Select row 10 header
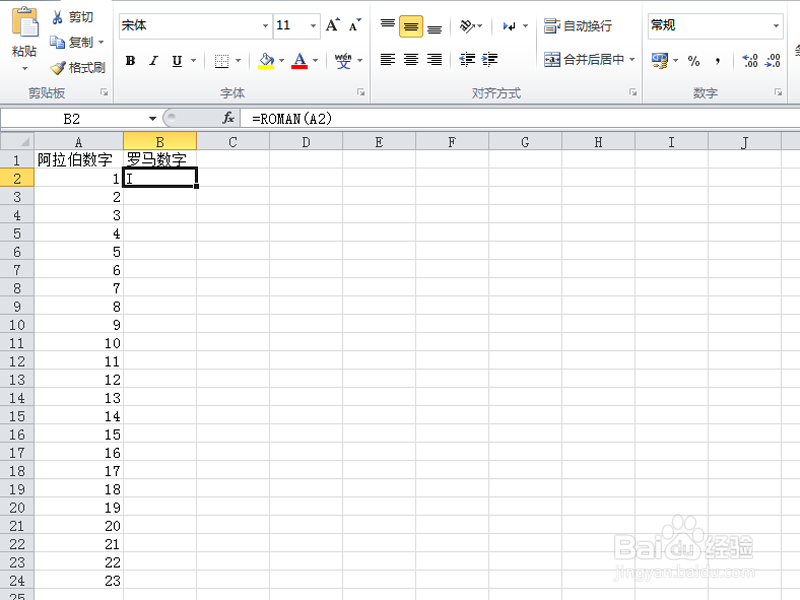The height and width of the screenshot is (600, 800). (x=17, y=324)
